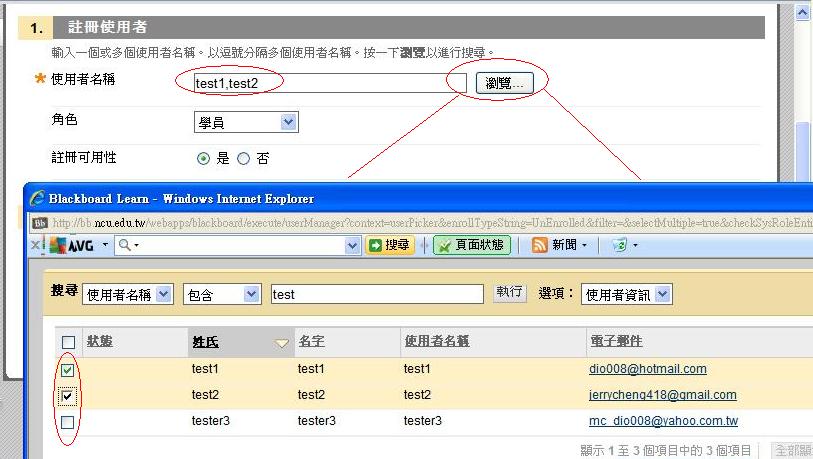Toggle the select-all header checkbox

point(68,343)
